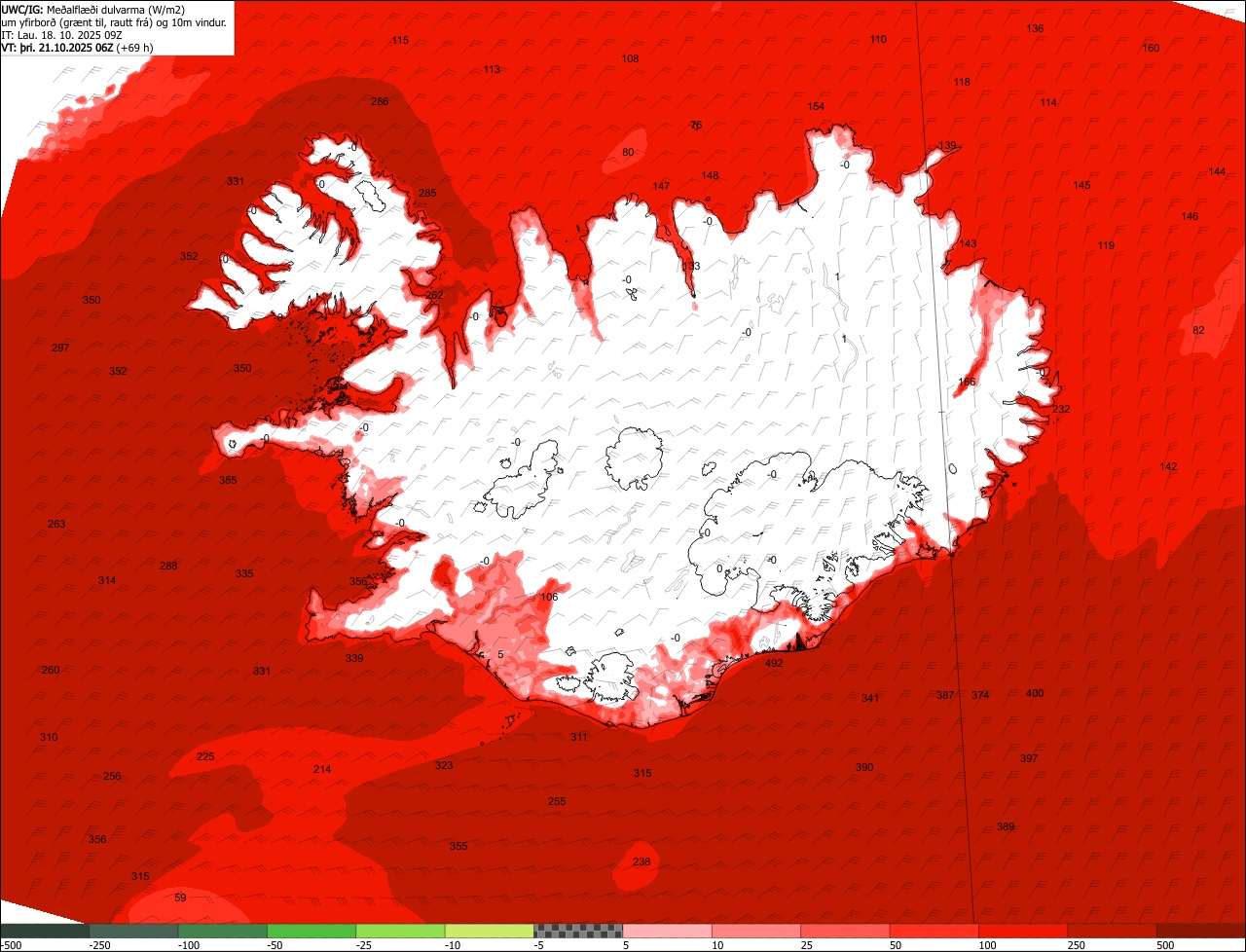
Task: Select the flux value 310
Action: (x=49, y=737)
